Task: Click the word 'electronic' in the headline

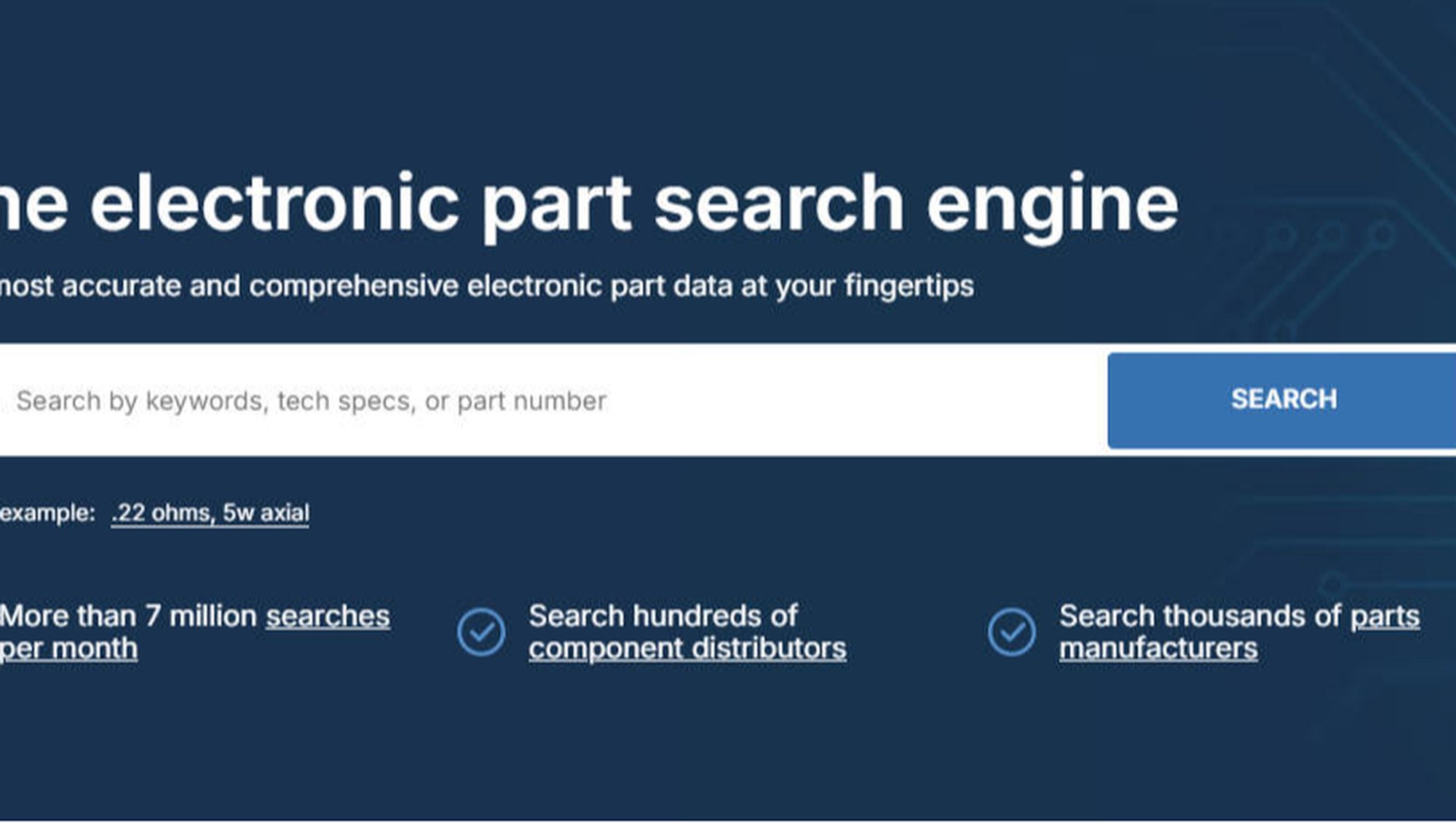Action: coord(274,204)
